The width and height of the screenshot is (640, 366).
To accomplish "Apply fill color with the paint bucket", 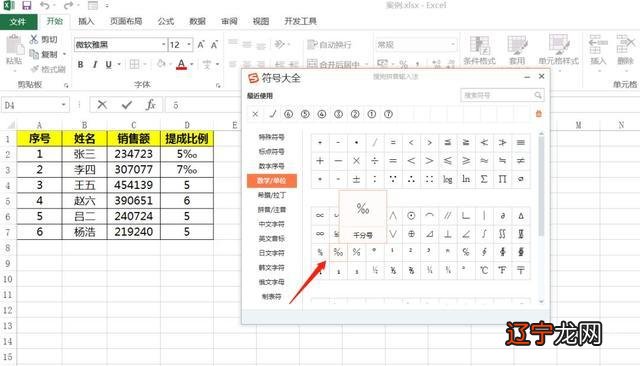I will [x=161, y=64].
